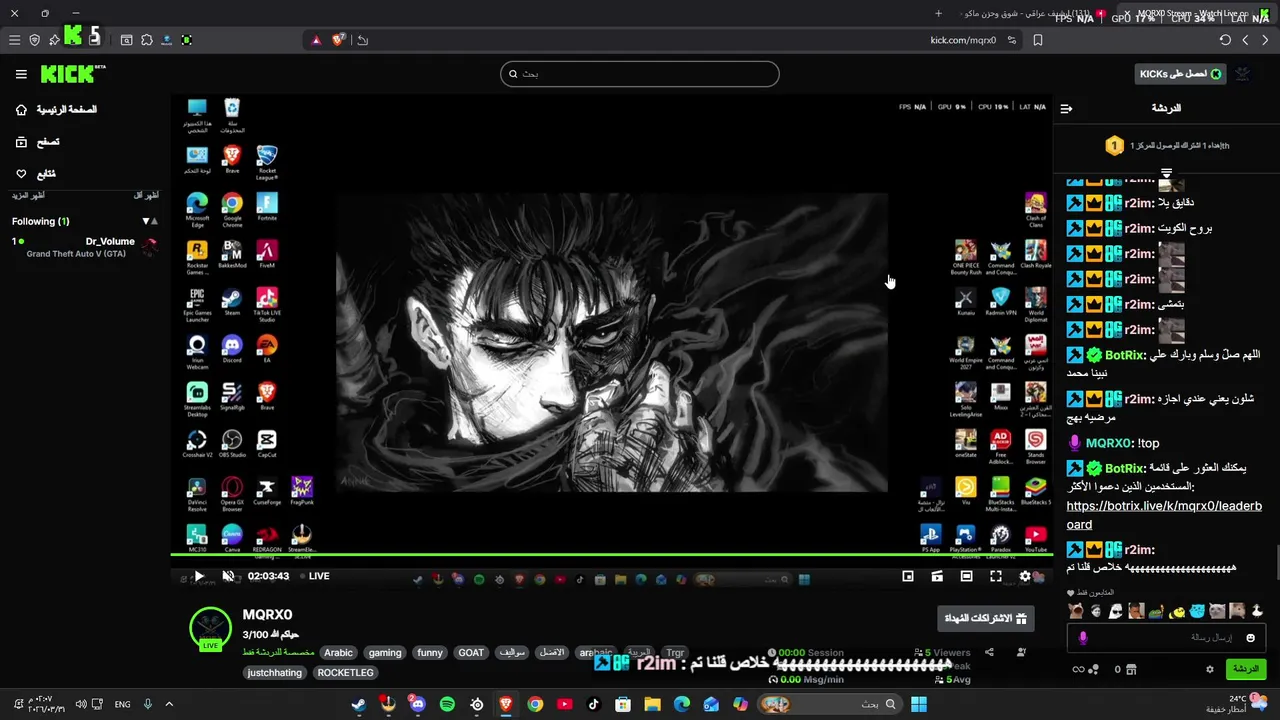Open the Windows Start menu
The height and width of the screenshot is (720, 1280).
tap(919, 704)
